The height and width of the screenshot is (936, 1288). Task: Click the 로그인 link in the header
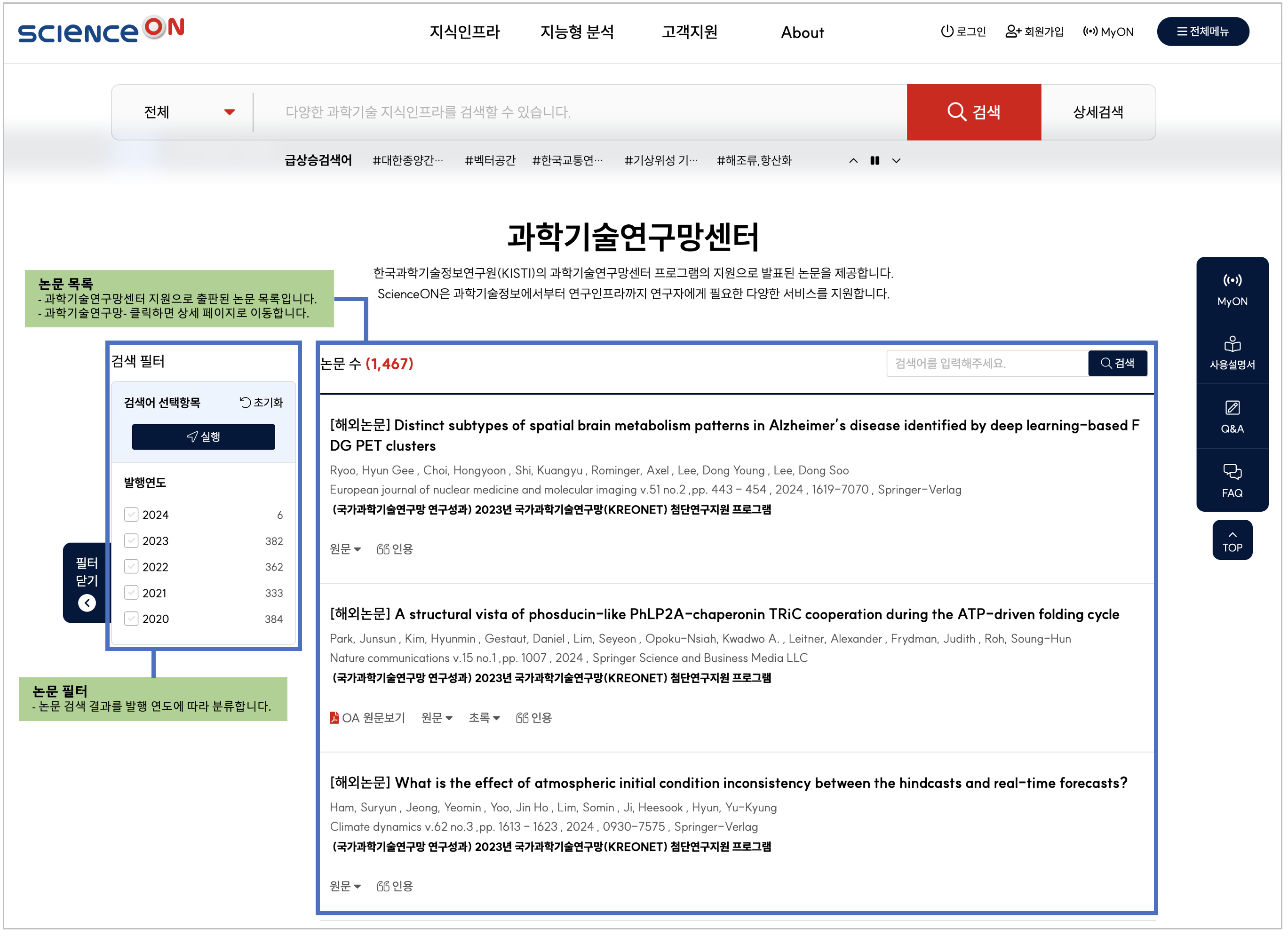964,32
